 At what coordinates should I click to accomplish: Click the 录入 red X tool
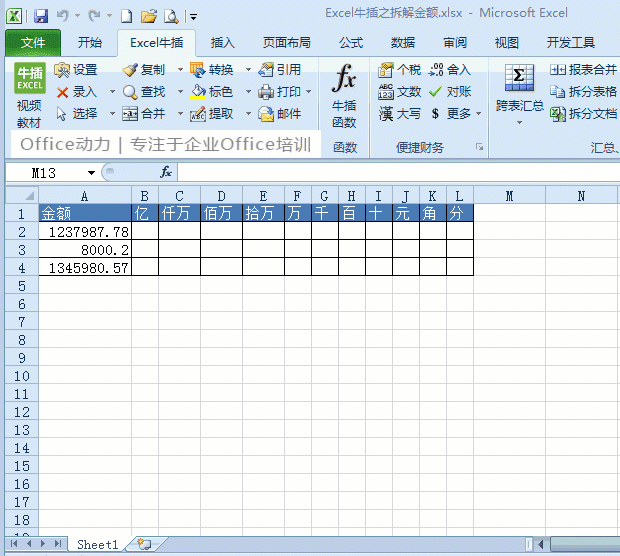tap(76, 92)
